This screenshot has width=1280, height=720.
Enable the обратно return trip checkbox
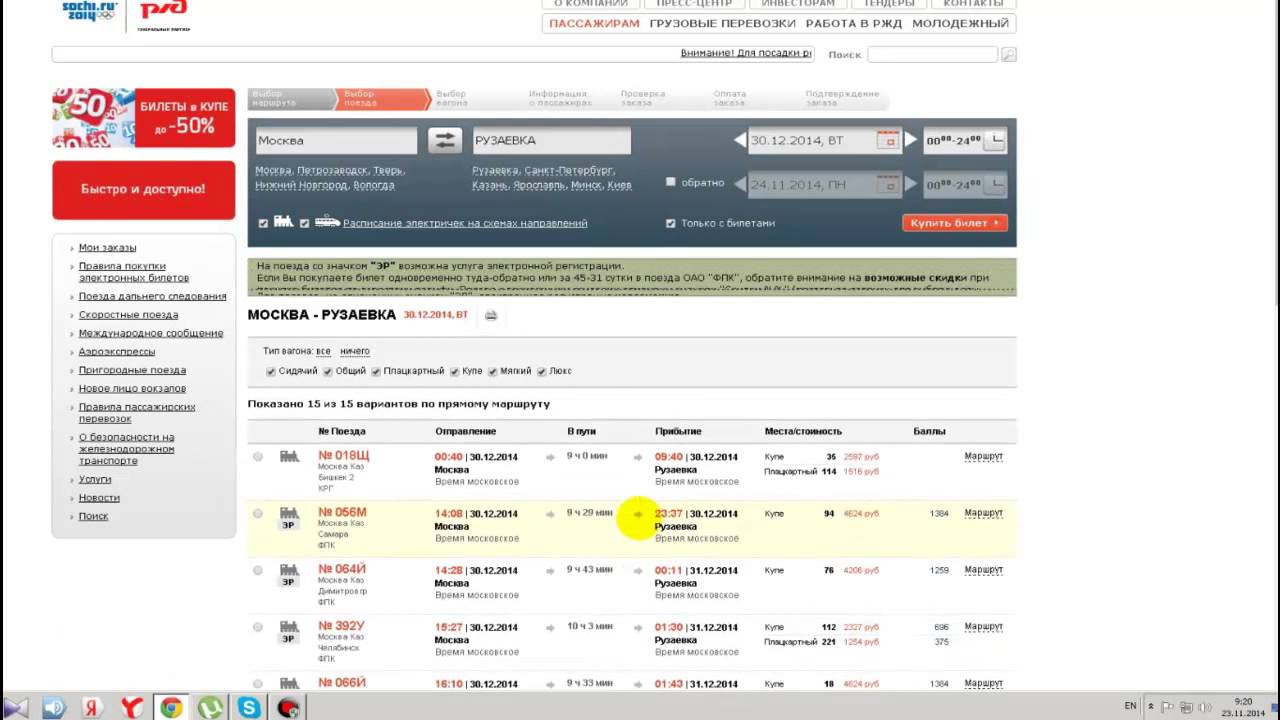(671, 182)
